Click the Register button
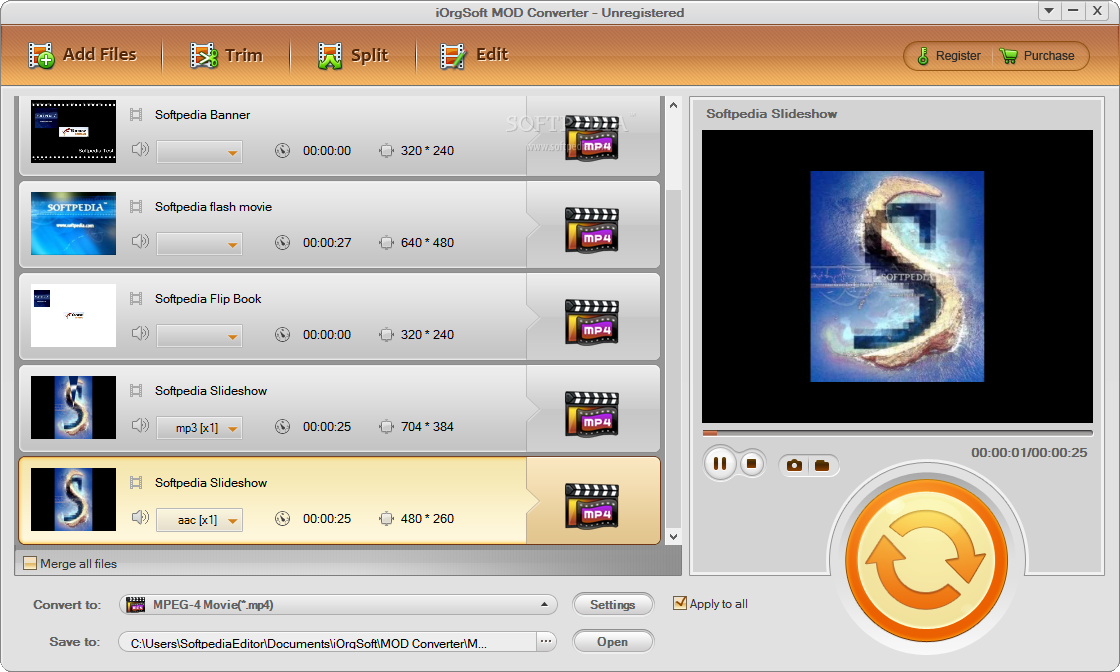This screenshot has width=1120, height=672. click(x=949, y=56)
